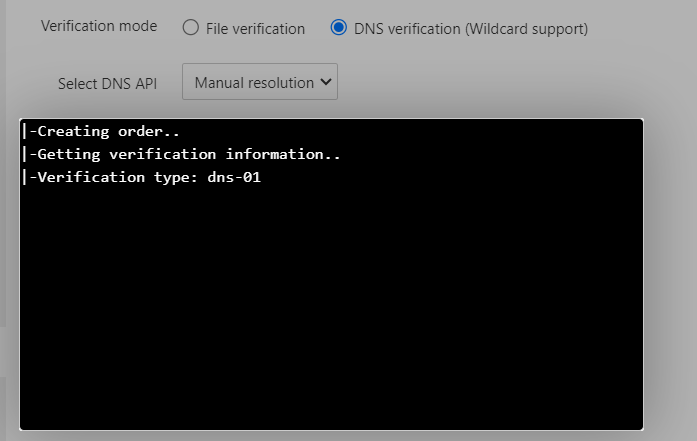Click the word 'Getting' in the console
The height and width of the screenshot is (441, 697).
(67, 154)
